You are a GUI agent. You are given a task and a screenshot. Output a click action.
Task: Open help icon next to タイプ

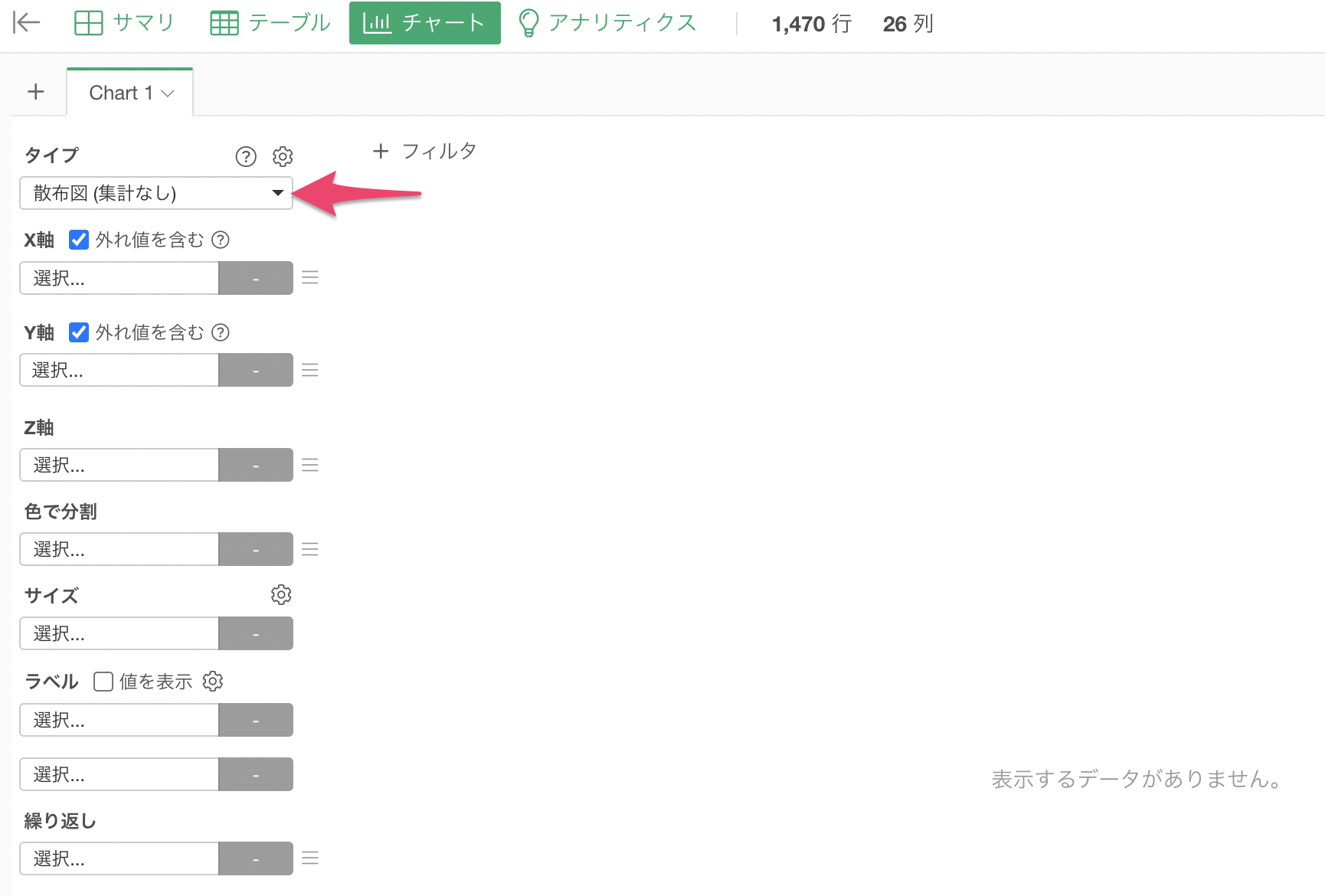click(x=246, y=156)
